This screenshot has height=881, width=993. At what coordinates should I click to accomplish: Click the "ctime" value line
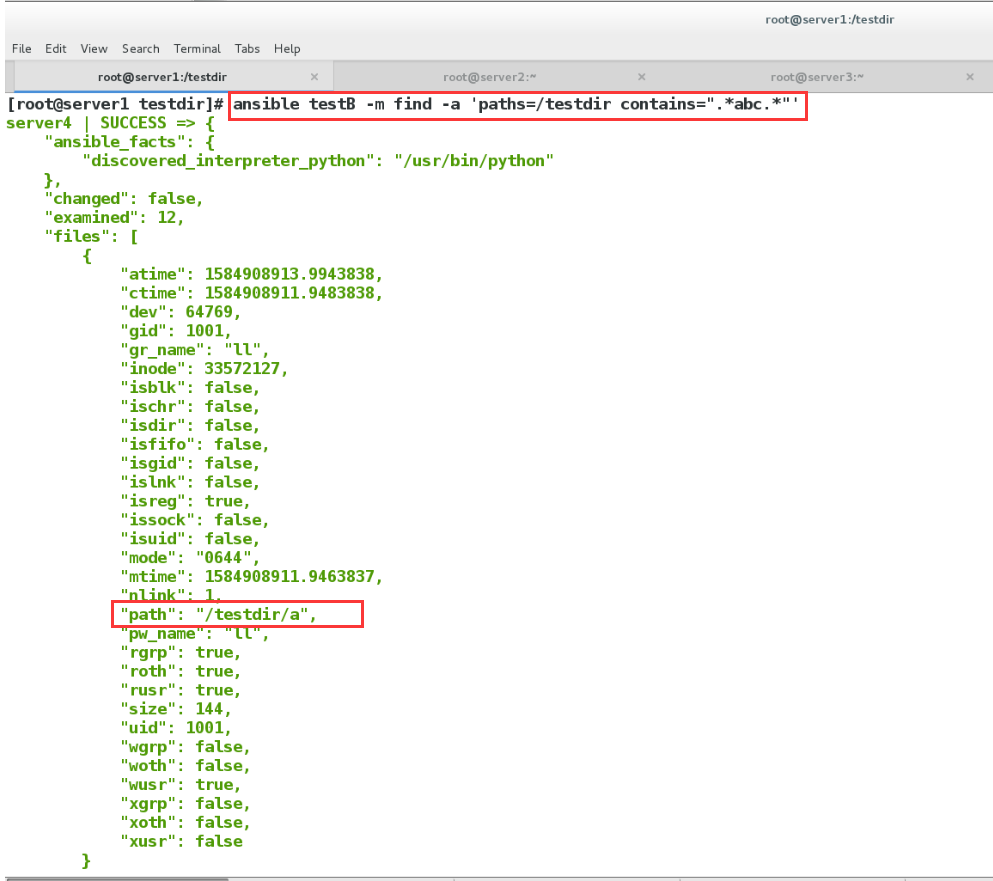click(251, 293)
